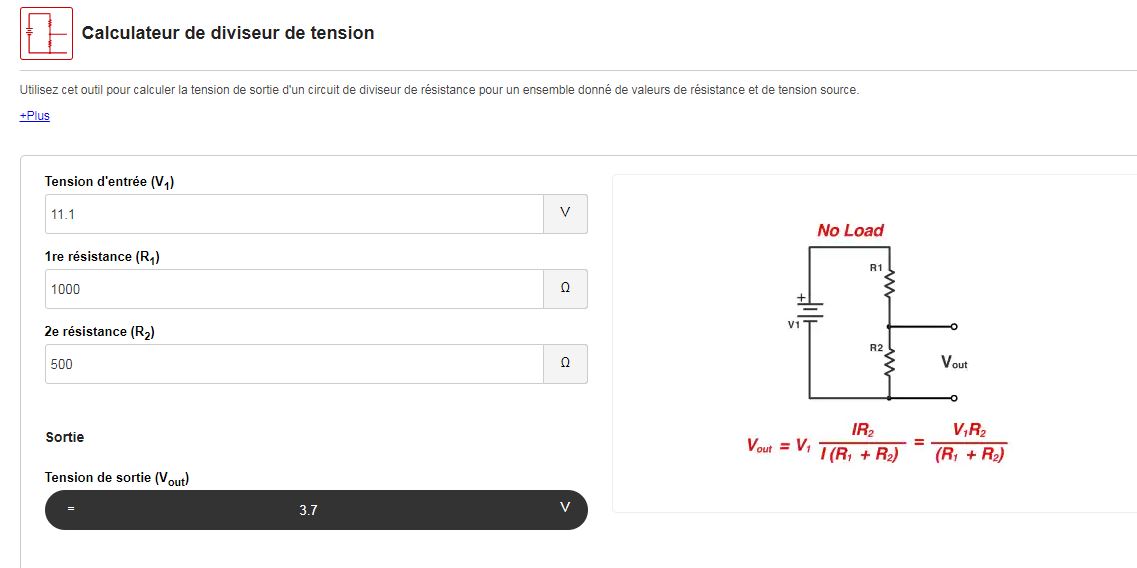Click the voltage divider calculator logo icon

click(46, 33)
